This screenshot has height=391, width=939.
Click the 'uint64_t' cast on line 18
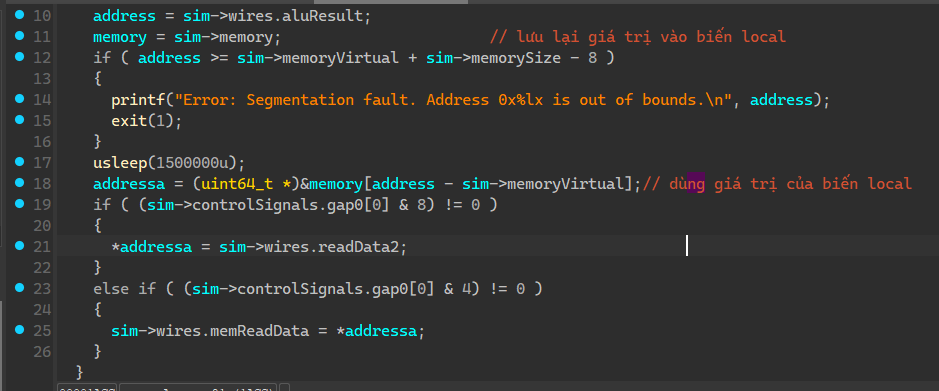[x=237, y=184]
